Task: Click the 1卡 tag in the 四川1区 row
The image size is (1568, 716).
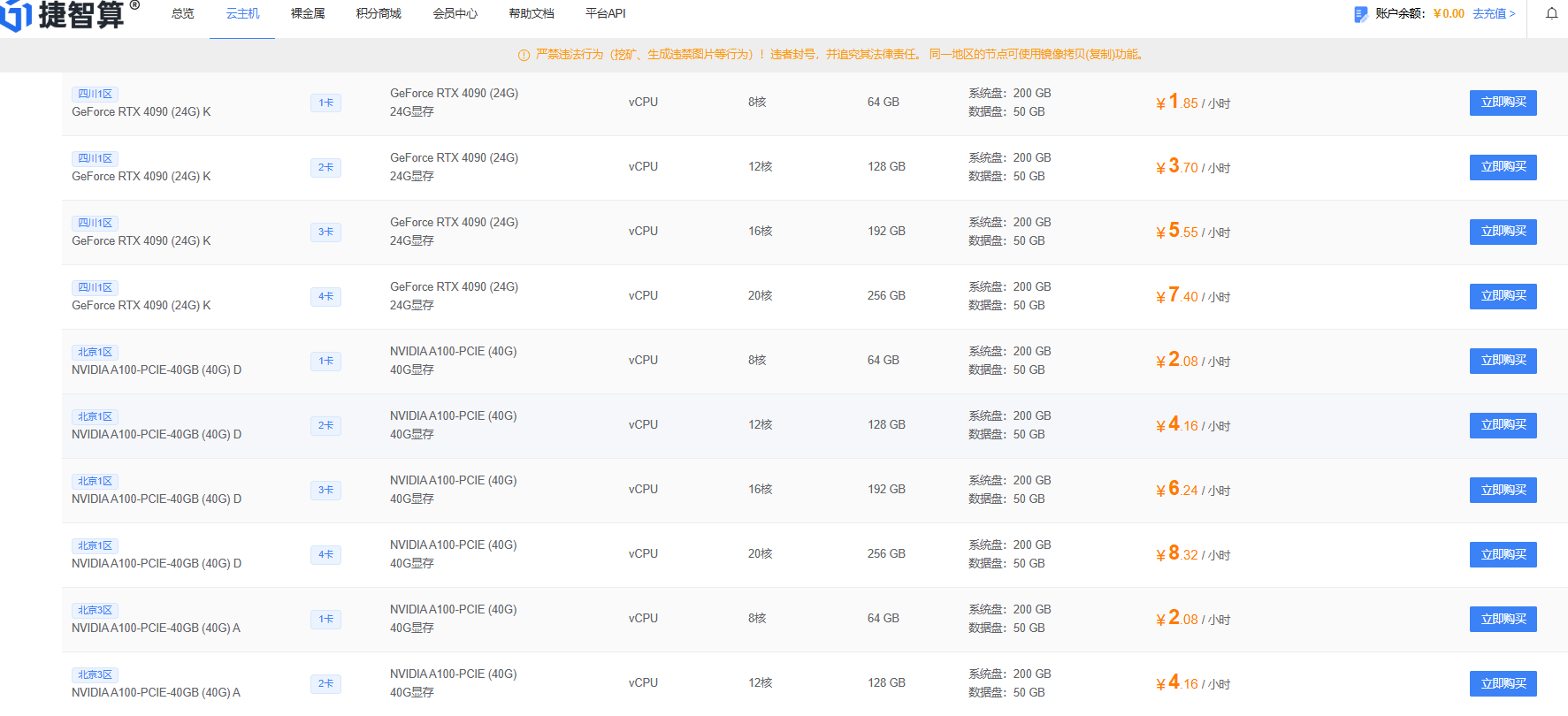Action: point(325,103)
